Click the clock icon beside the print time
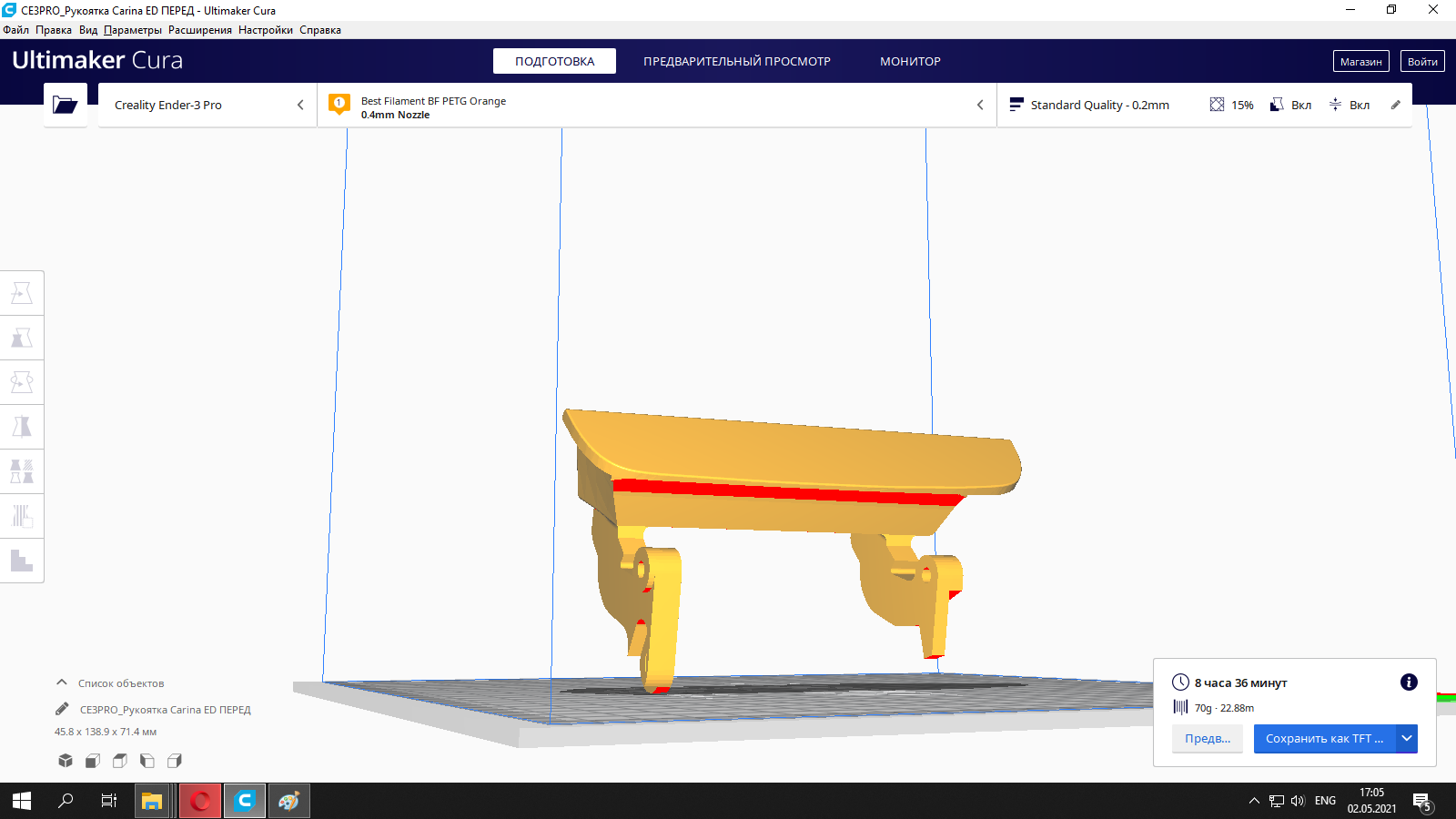Screen dimensions: 1456x819 [1180, 682]
